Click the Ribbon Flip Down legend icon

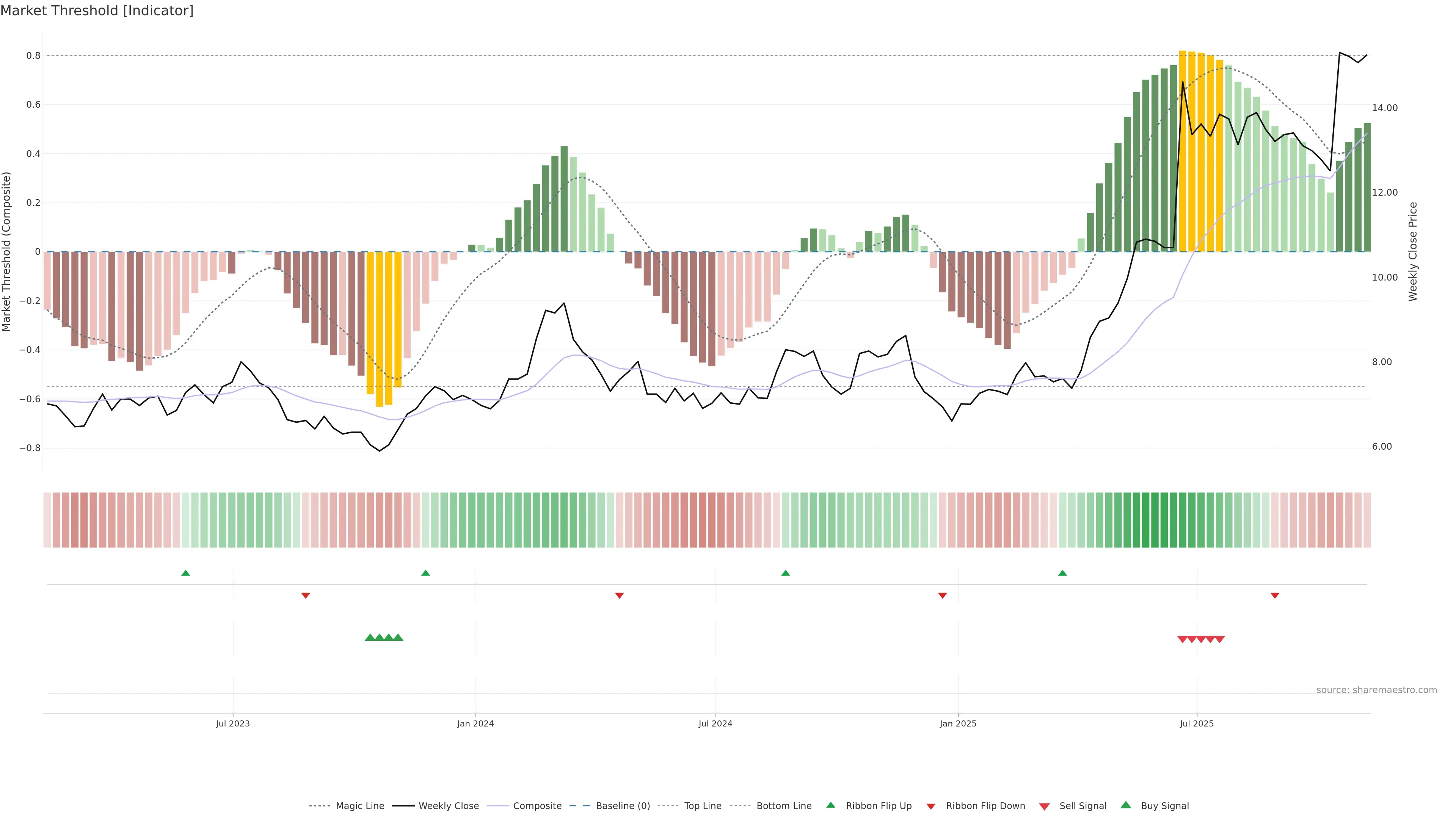(930, 806)
